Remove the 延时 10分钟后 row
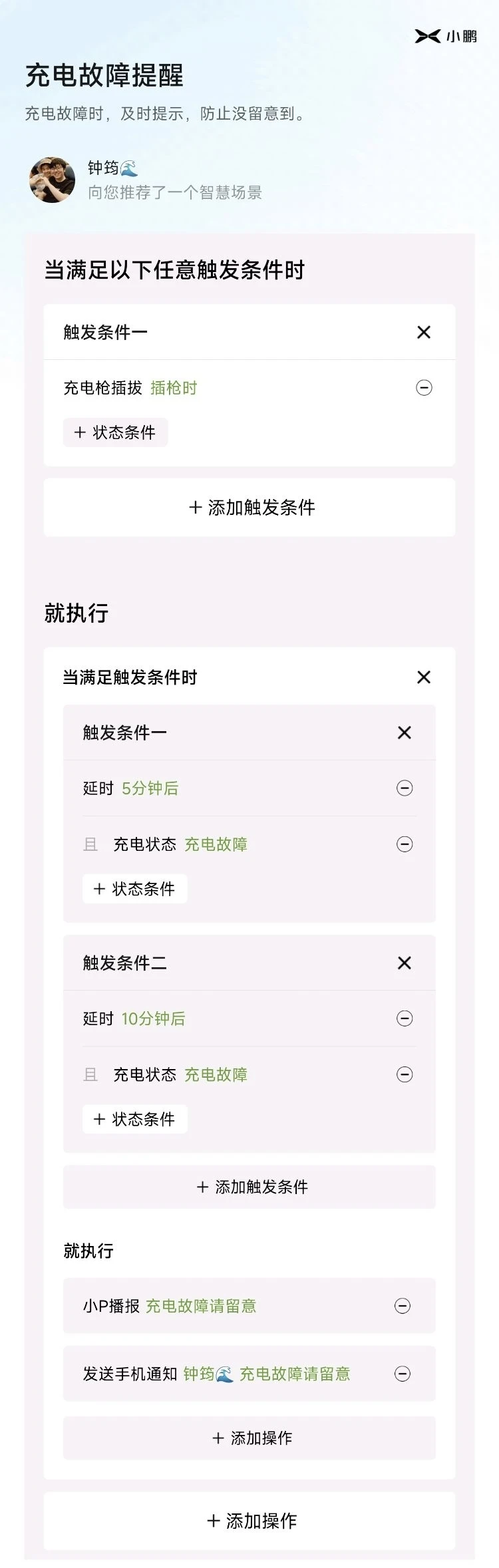This screenshot has width=499, height=1568. click(405, 1019)
